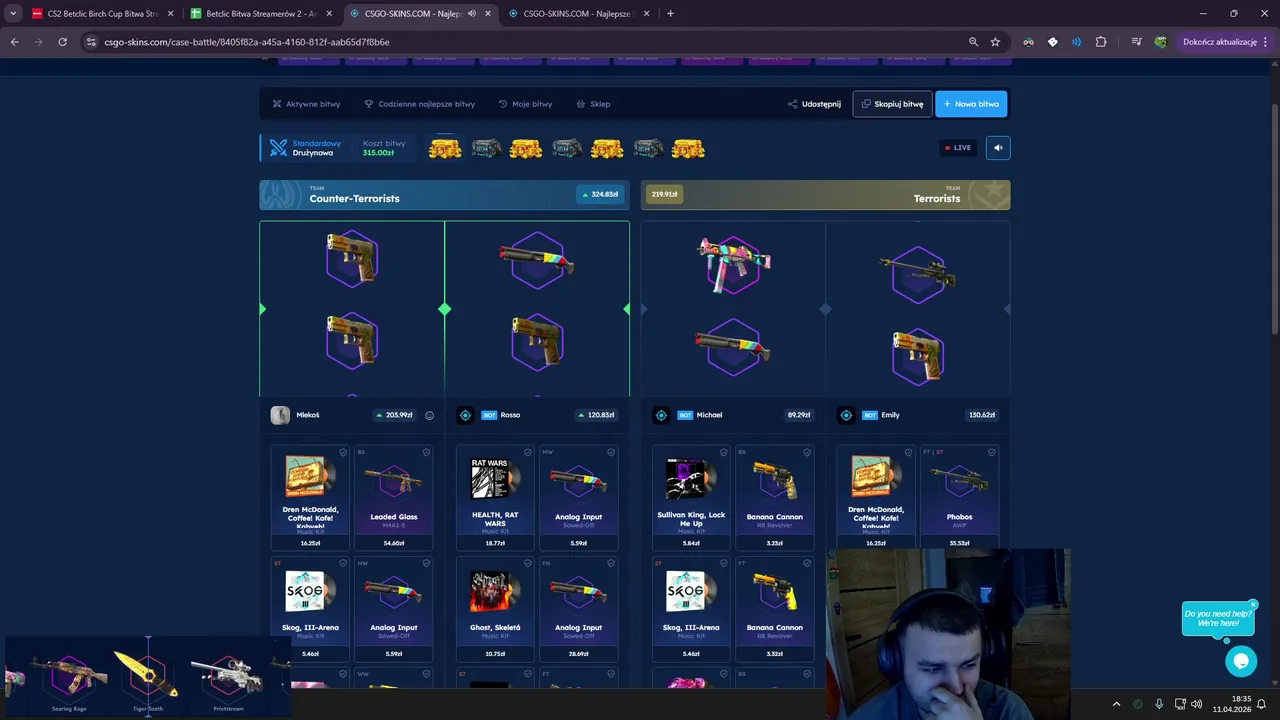Click the LIVE indicator badge
Viewport: 1280px width, 720px height.
coord(958,148)
